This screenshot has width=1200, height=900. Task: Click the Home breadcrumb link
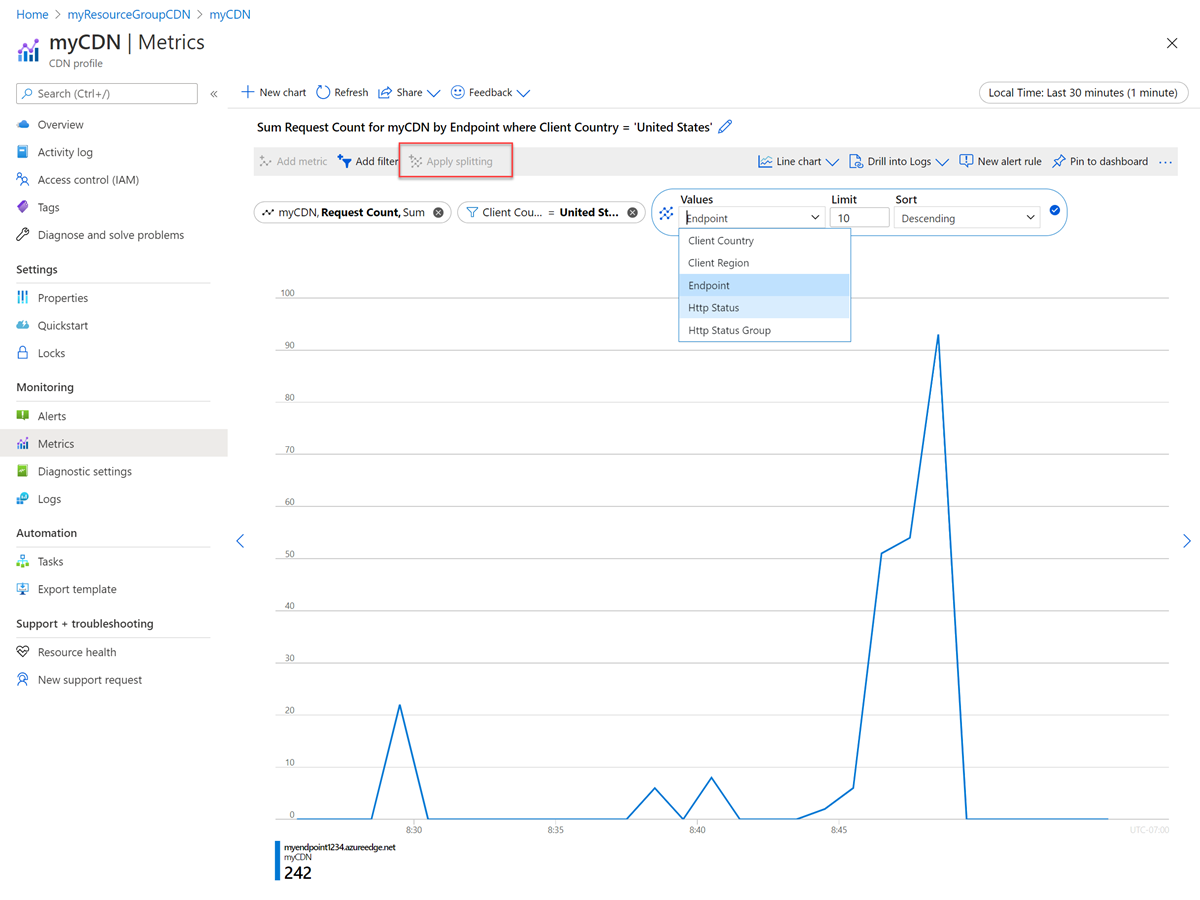point(33,15)
